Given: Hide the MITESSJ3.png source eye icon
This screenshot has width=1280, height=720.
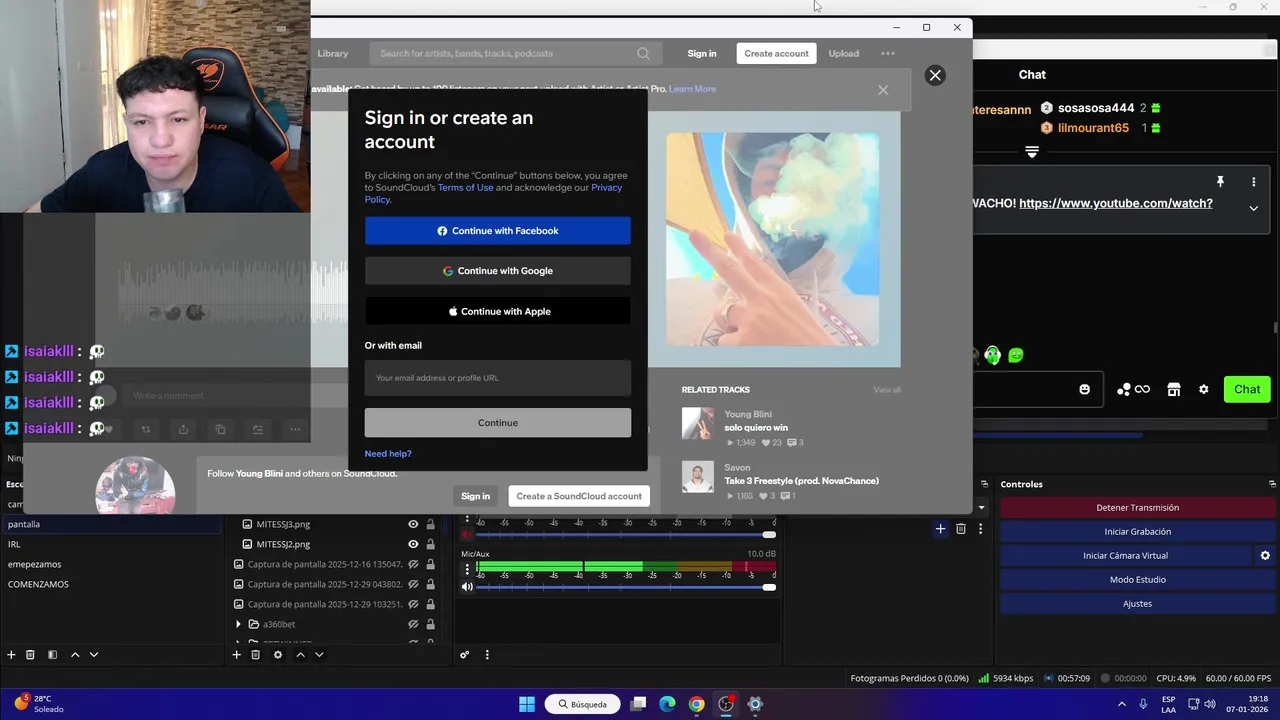Looking at the screenshot, I should coord(413,524).
